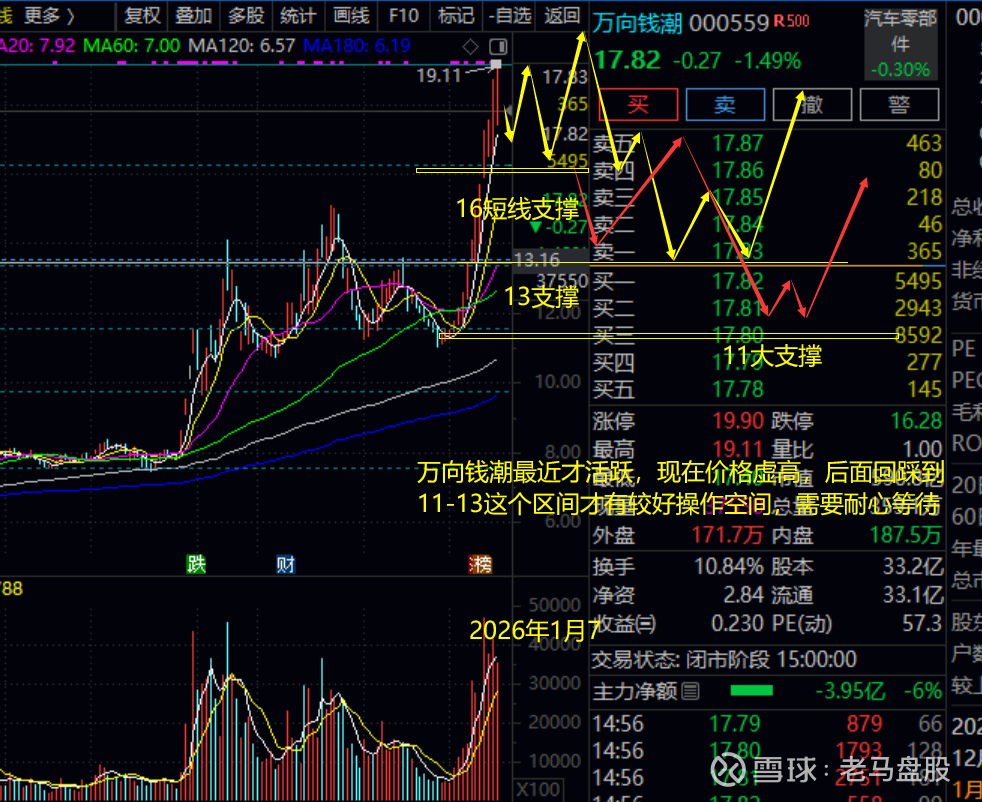The width and height of the screenshot is (982, 802).
Task: Click the small square marker at the 19.11 high
Action: (496, 64)
